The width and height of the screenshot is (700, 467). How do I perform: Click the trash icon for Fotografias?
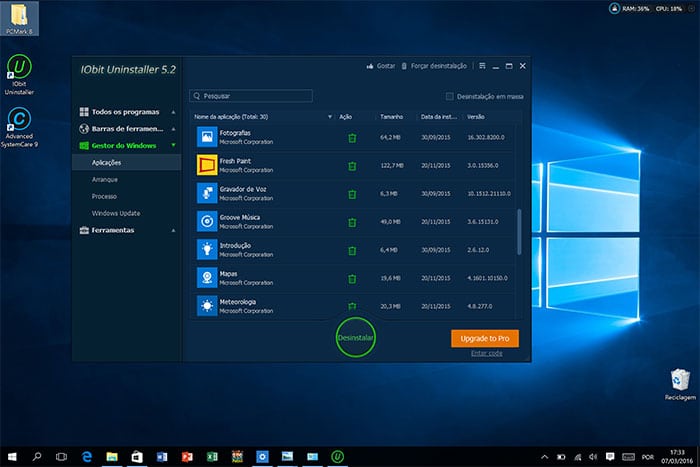(x=352, y=138)
